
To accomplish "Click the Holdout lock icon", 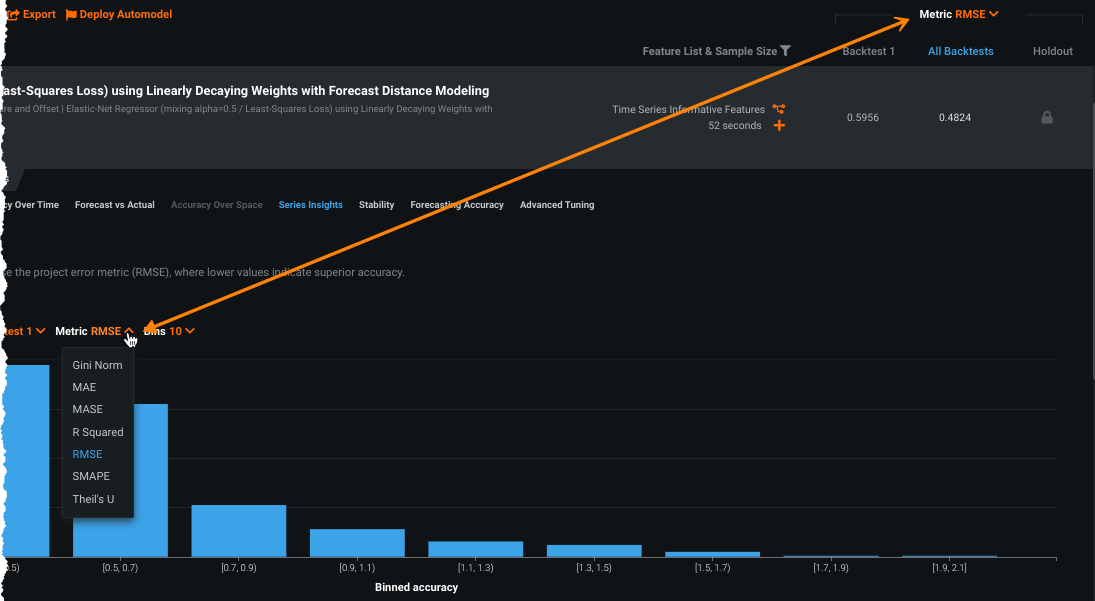I will coord(1047,118).
